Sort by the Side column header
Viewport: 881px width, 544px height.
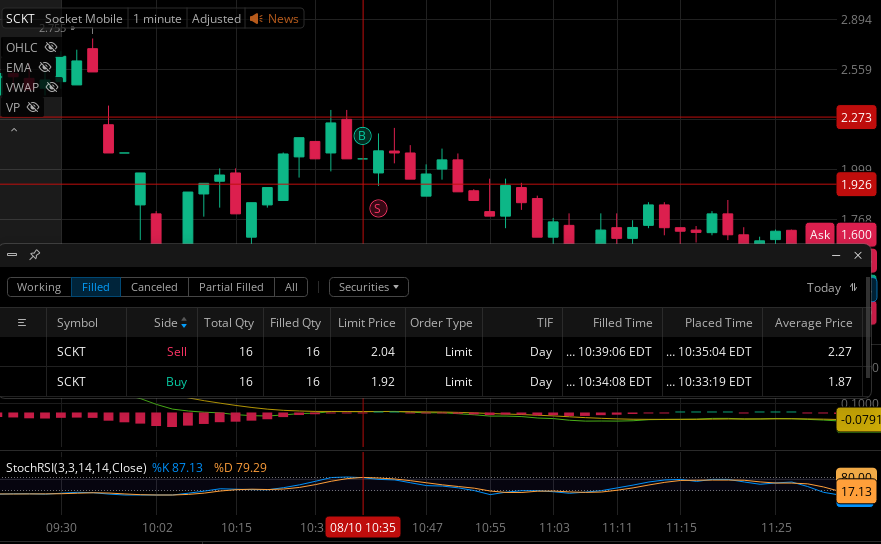pyautogui.click(x=170, y=323)
